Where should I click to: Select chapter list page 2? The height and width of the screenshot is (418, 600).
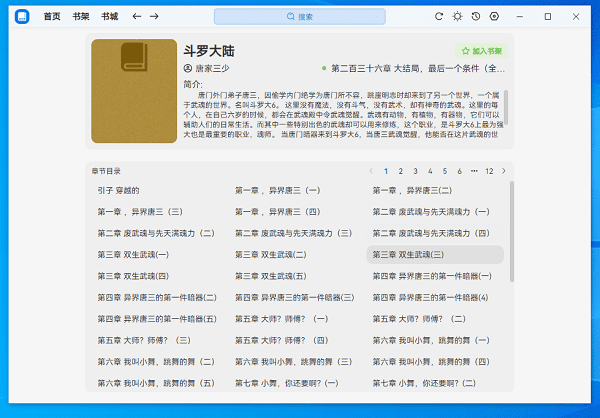click(401, 171)
